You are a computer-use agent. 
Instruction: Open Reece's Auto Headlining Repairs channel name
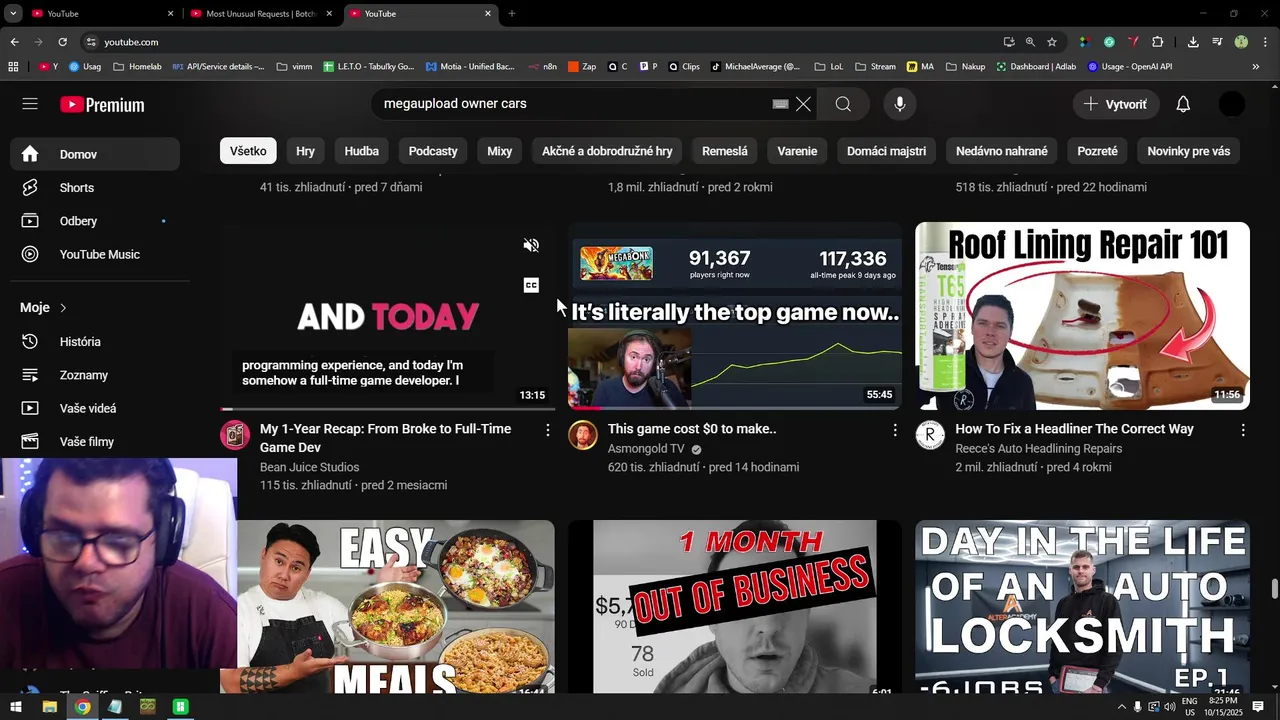[x=1038, y=449]
